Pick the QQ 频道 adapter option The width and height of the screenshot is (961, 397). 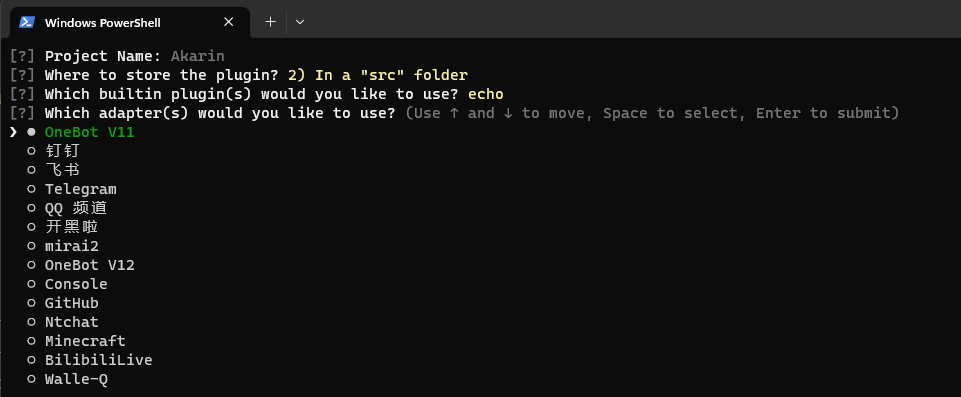76,208
